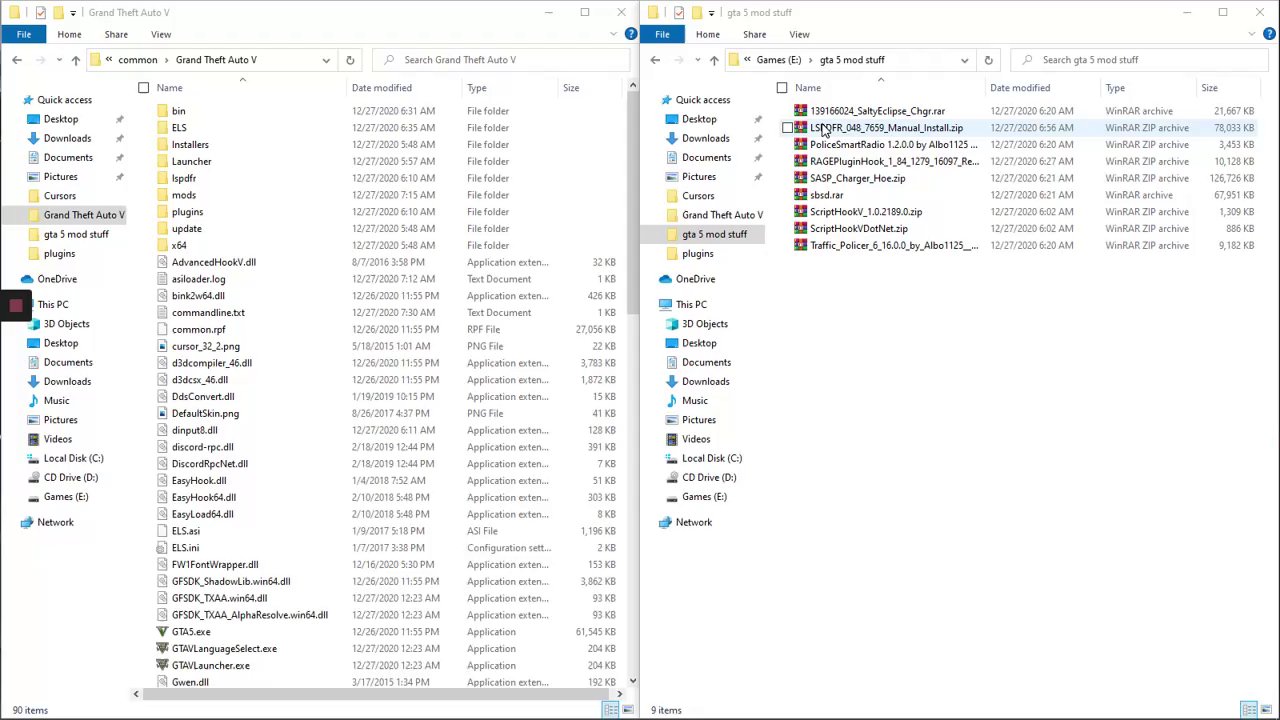
Task: Expand the ribbon in right window
Action: 1252,34
